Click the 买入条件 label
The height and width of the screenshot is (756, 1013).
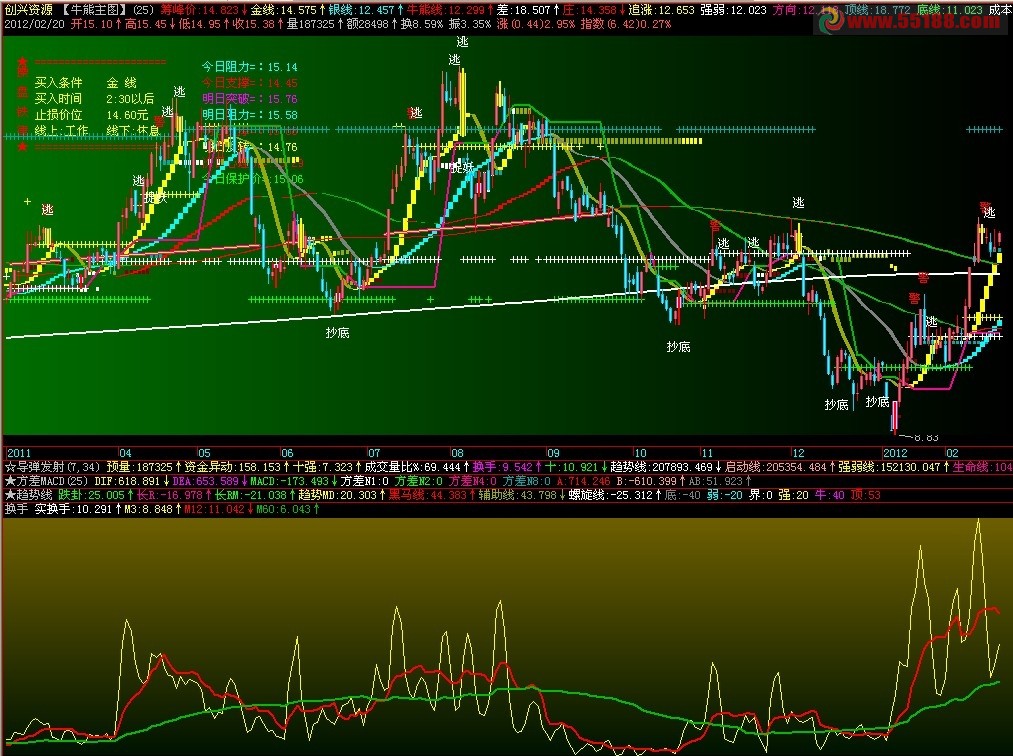58,83
